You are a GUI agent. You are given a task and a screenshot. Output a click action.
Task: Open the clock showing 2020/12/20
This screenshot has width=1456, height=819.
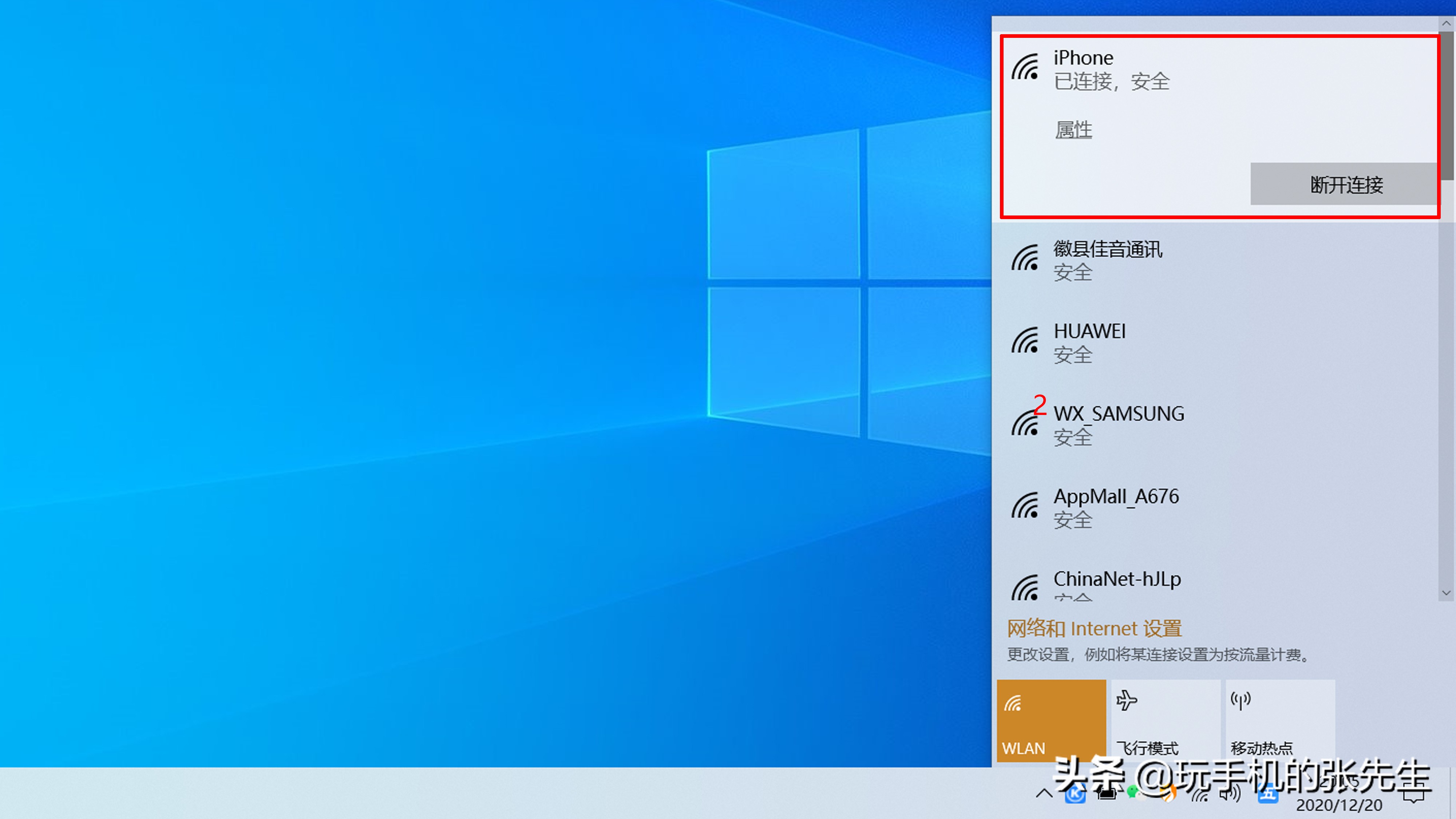click(1339, 794)
